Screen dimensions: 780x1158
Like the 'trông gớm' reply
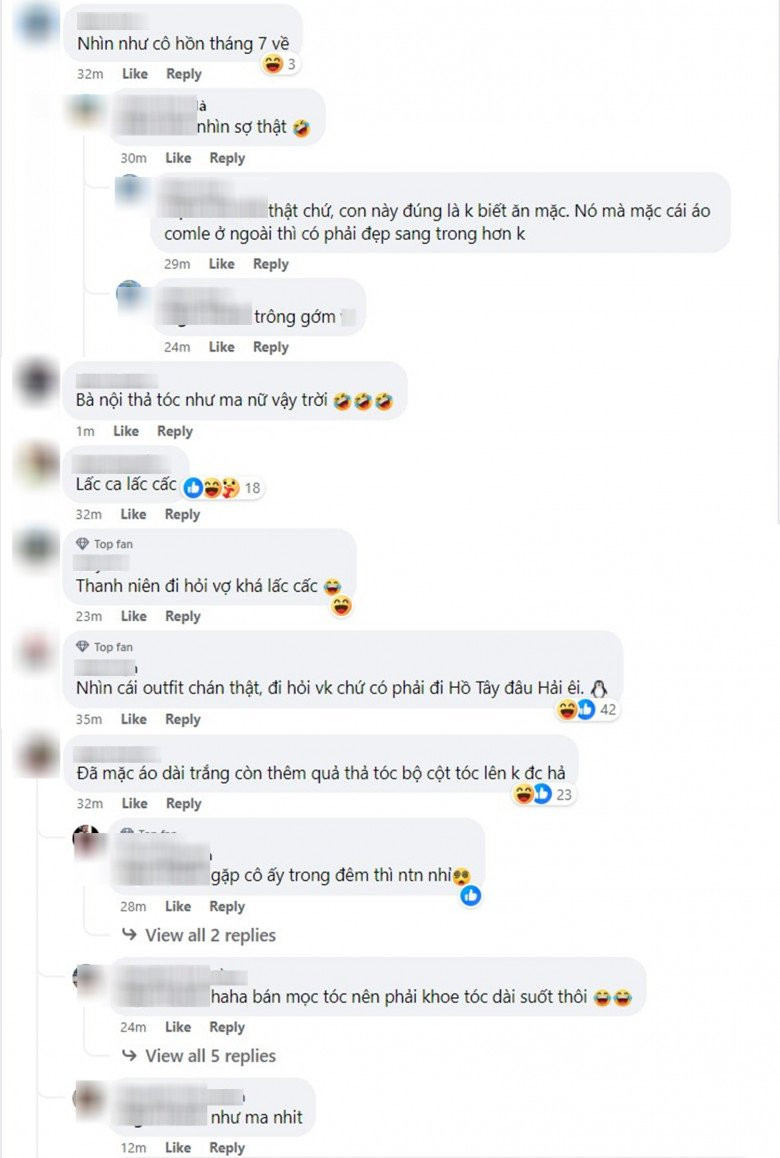pyautogui.click(x=222, y=347)
